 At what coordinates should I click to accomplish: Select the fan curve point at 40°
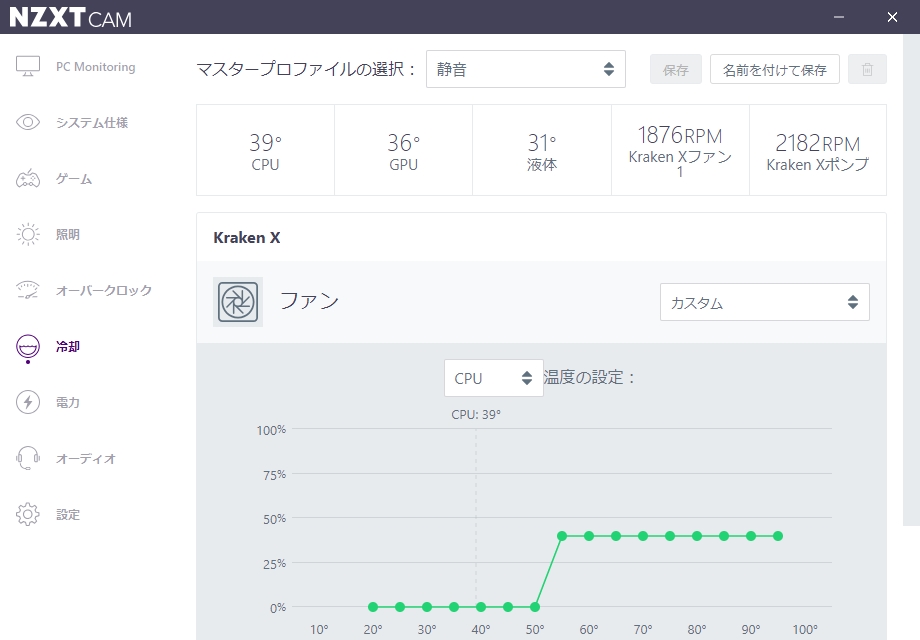pos(481,607)
